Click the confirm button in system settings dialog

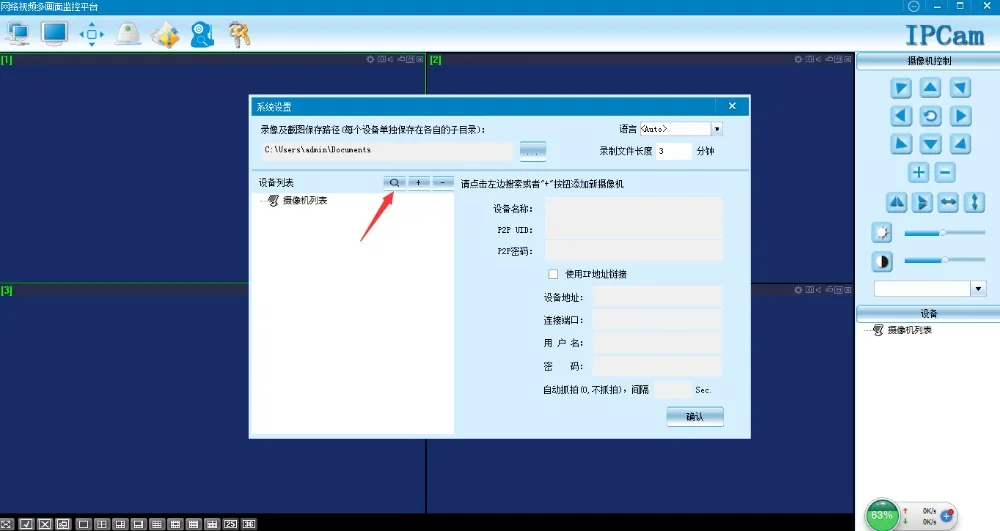point(695,417)
